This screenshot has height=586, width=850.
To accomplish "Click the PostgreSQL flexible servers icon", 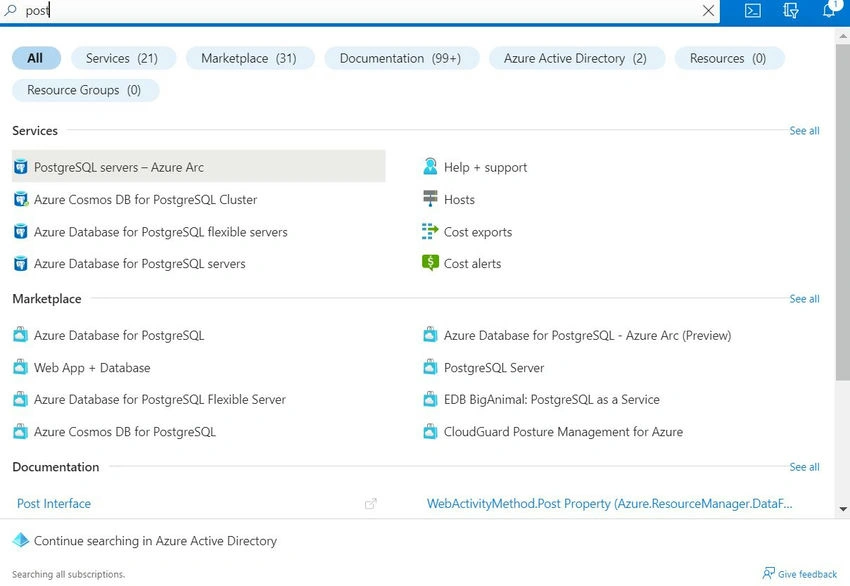I will tap(21, 231).
